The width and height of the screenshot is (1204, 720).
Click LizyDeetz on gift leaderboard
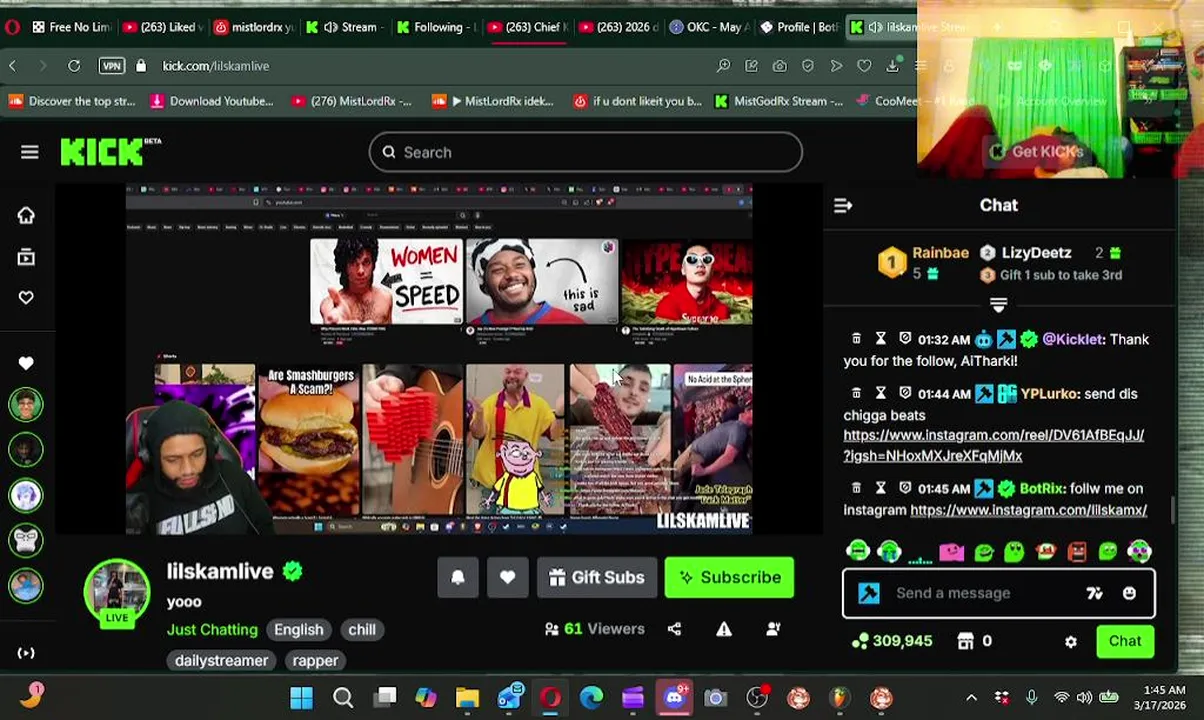point(1036,253)
